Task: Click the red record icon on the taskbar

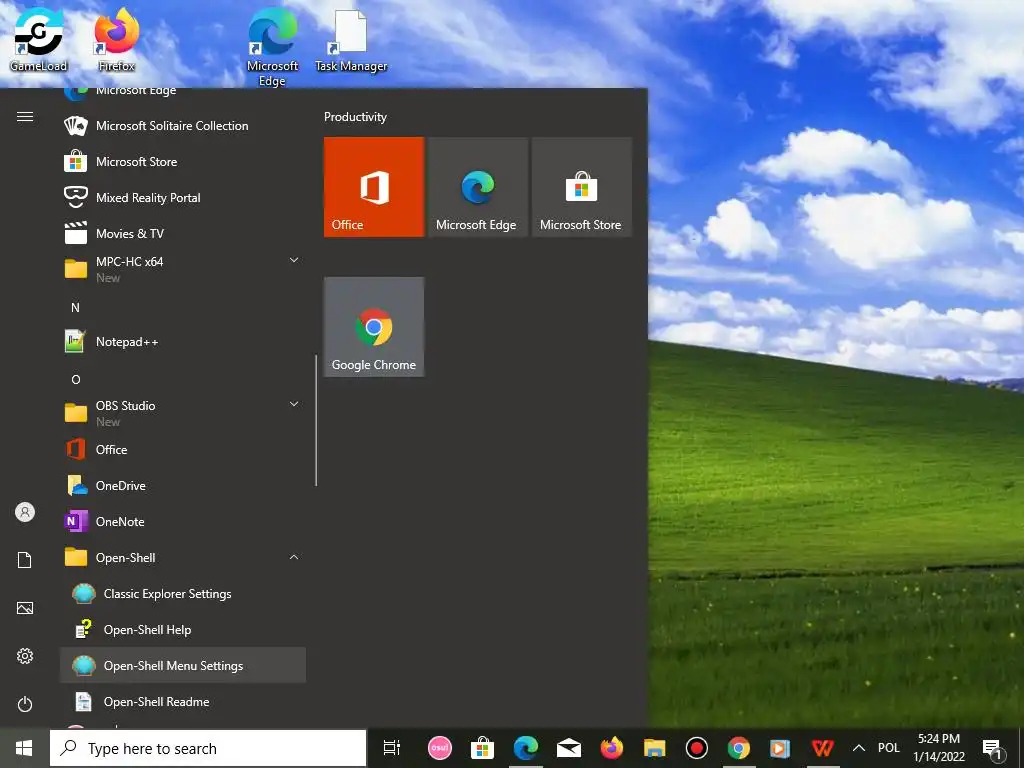Action: pyautogui.click(x=697, y=748)
